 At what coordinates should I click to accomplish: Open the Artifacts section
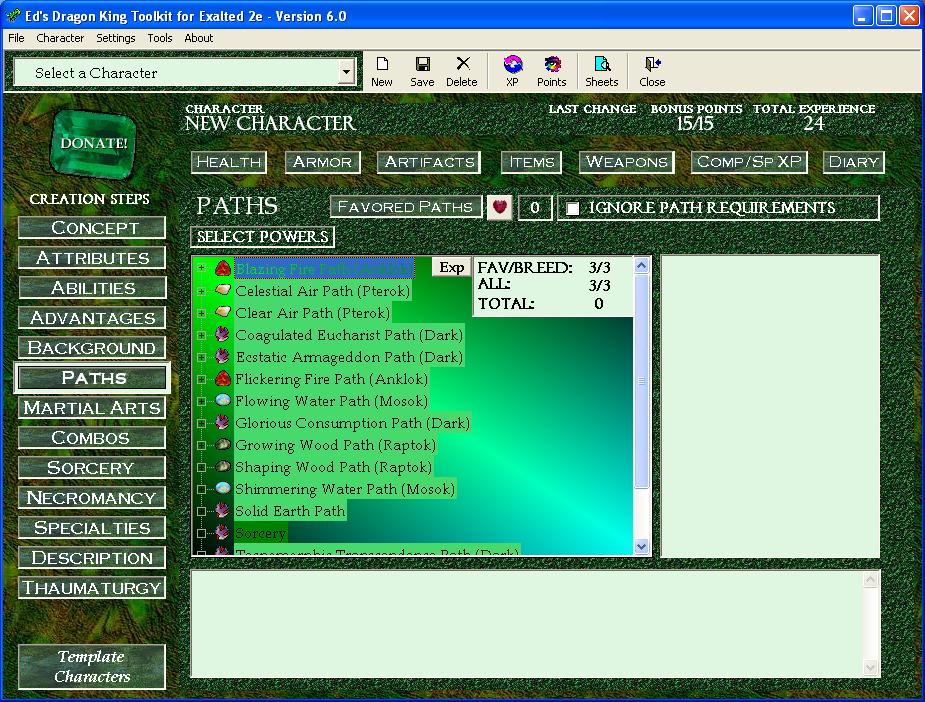pyautogui.click(x=429, y=162)
